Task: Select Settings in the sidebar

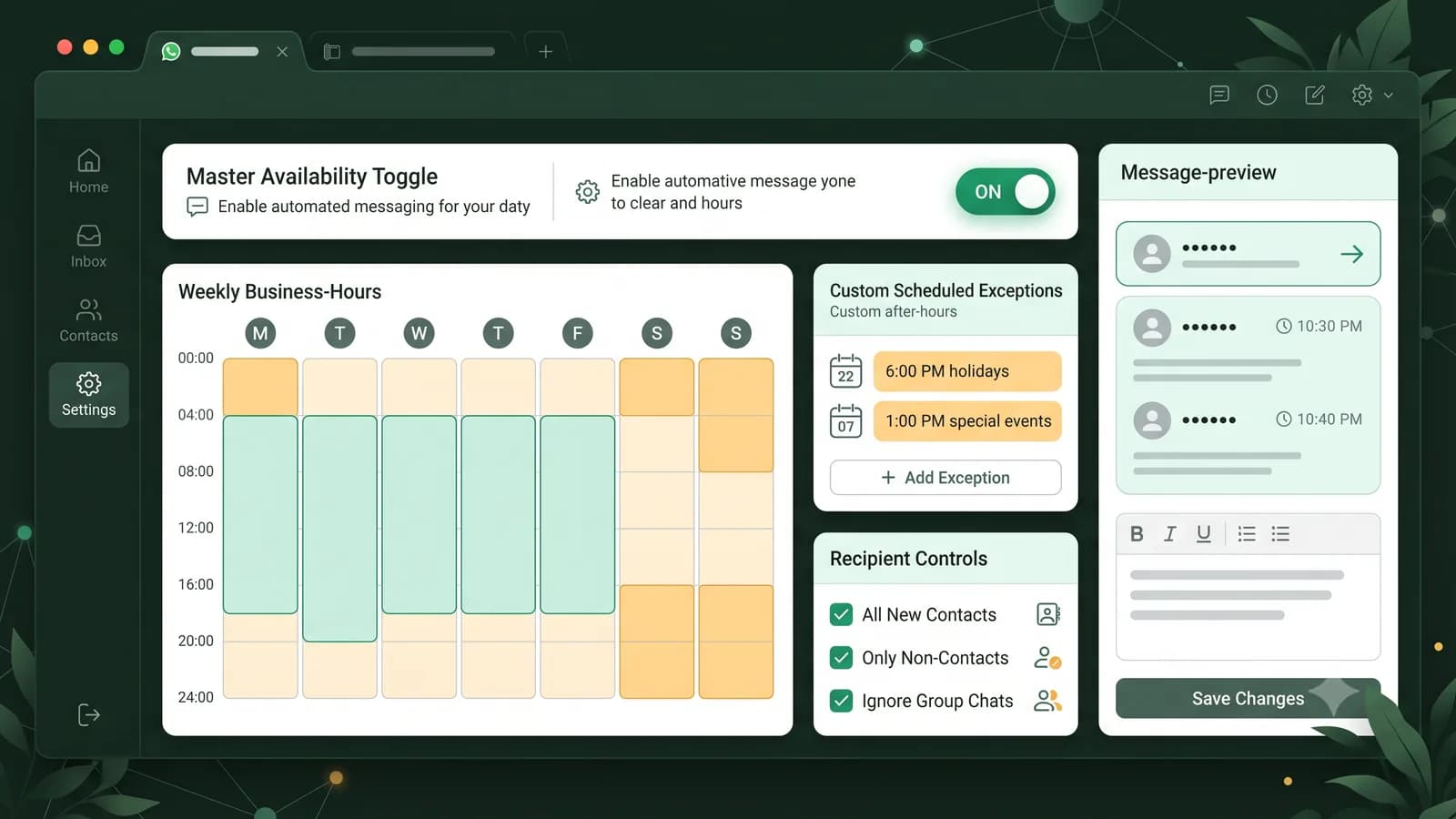Action: click(88, 395)
